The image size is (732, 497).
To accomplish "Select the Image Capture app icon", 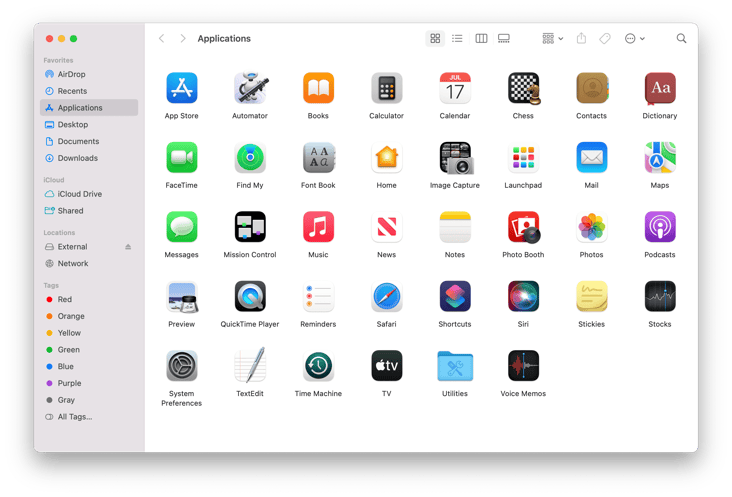I will tap(456, 158).
